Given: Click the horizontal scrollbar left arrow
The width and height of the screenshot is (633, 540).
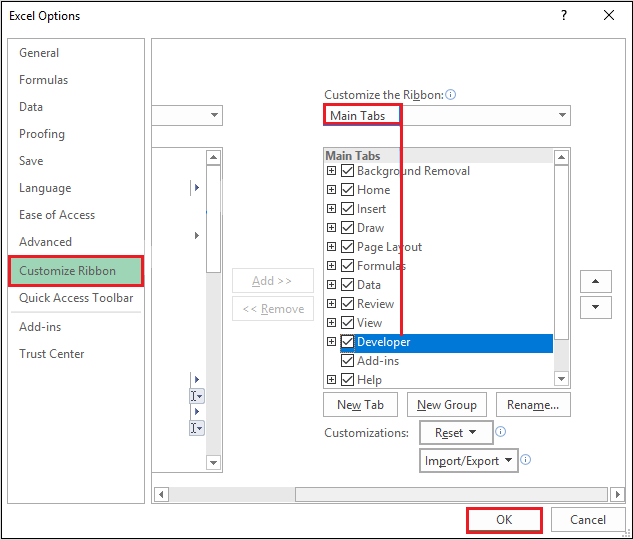Looking at the screenshot, I should tap(161, 494).
